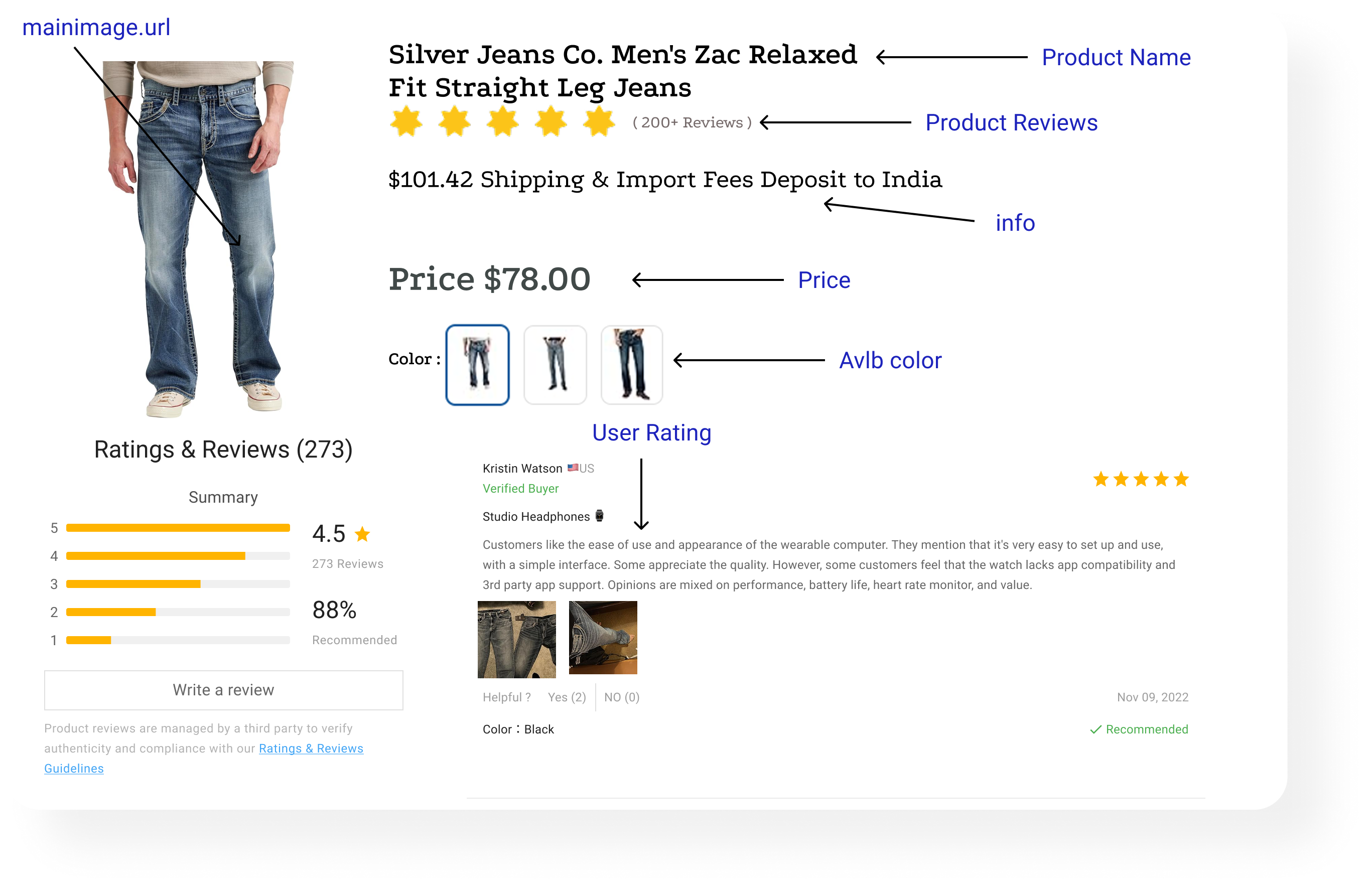Select the dark blue jeans color option
1372x891 pixels.
(632, 365)
